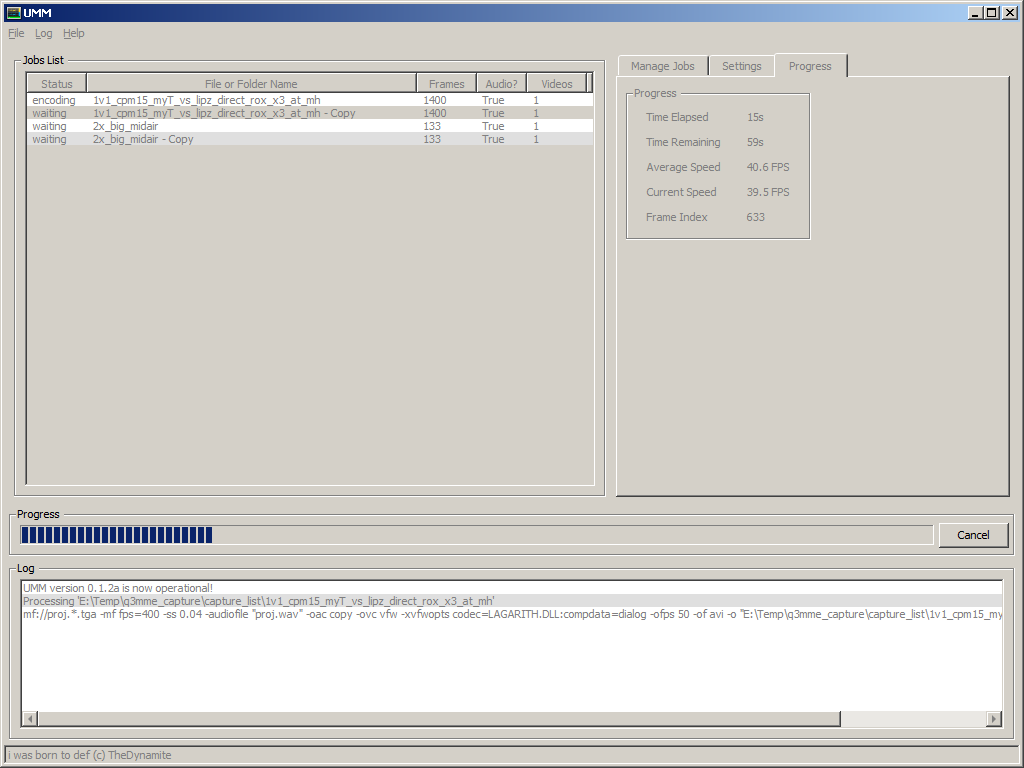
Task: Open the Log menu
Action: pyautogui.click(x=43, y=33)
